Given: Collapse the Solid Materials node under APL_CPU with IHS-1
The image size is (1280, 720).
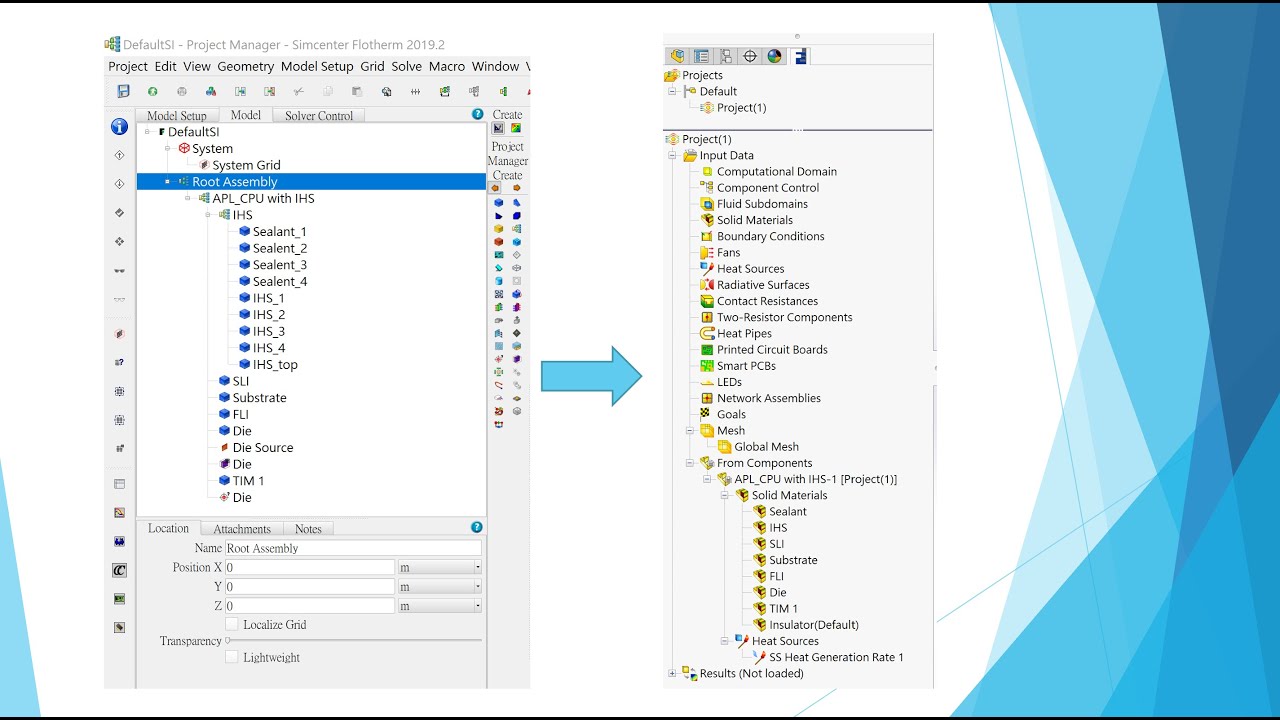Looking at the screenshot, I should point(725,495).
